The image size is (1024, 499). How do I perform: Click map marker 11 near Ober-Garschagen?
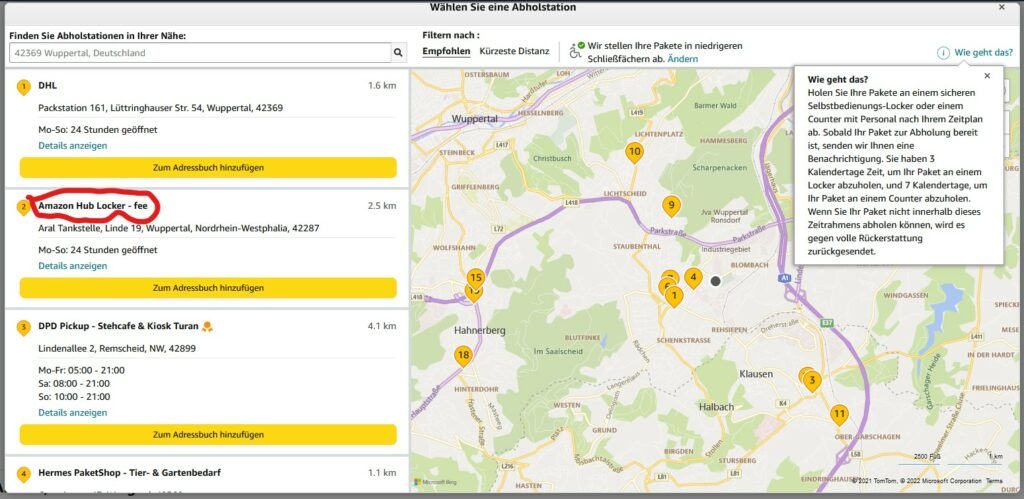839,415
